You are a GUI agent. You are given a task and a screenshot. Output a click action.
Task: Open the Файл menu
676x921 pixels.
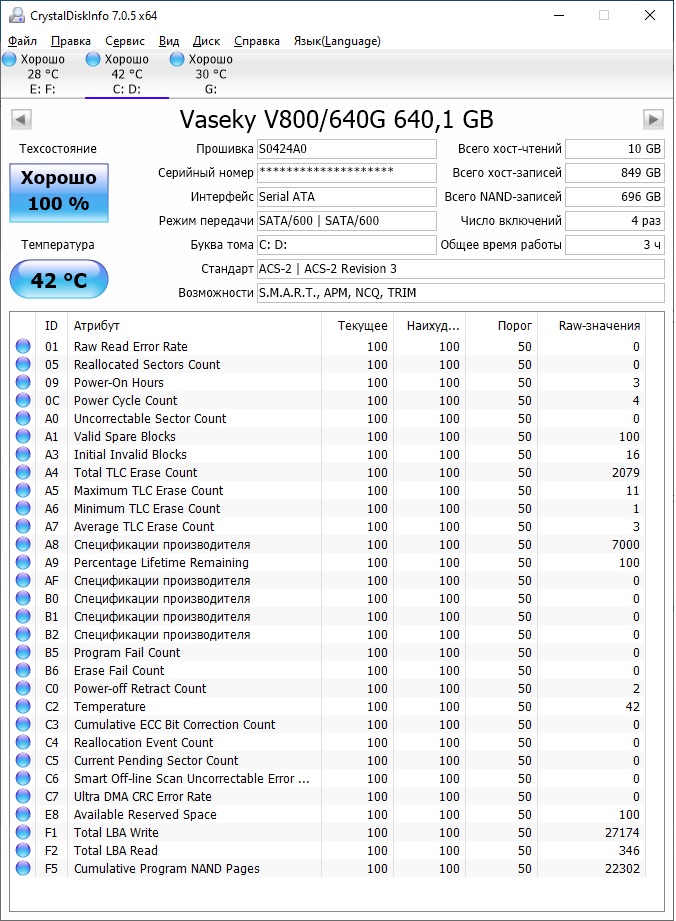pos(22,41)
